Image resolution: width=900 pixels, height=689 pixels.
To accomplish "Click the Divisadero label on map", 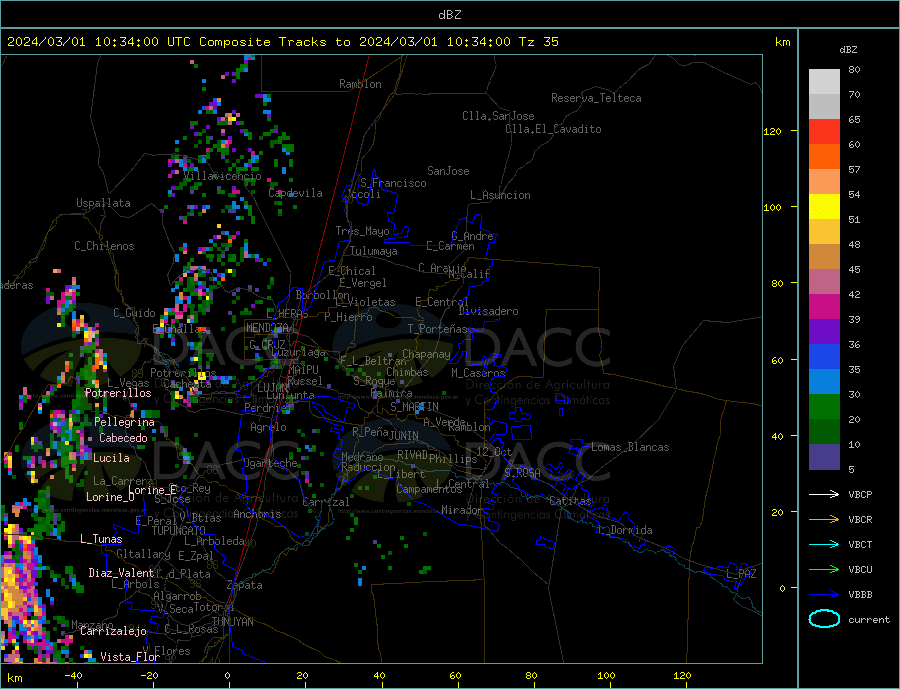I will [488, 311].
